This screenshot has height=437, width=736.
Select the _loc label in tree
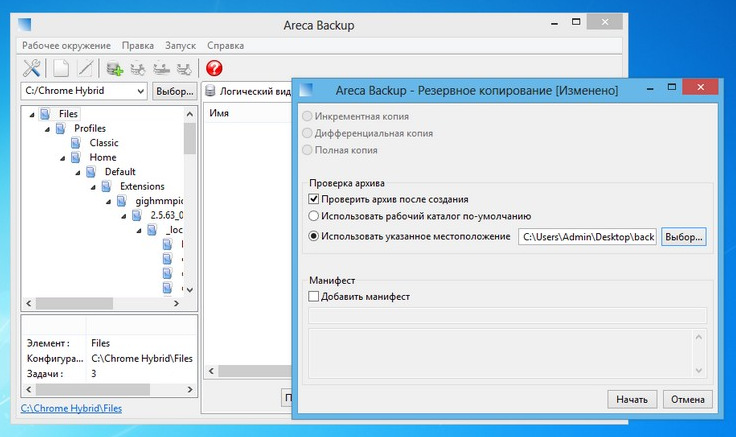pyautogui.click(x=174, y=230)
